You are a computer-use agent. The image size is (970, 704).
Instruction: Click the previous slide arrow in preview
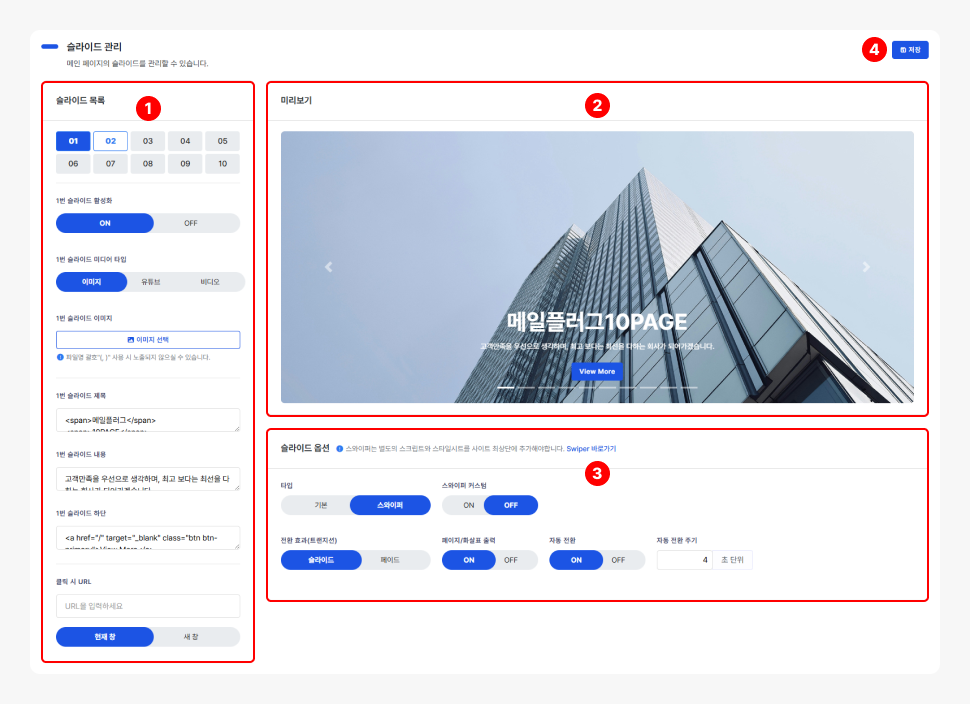pyautogui.click(x=328, y=267)
